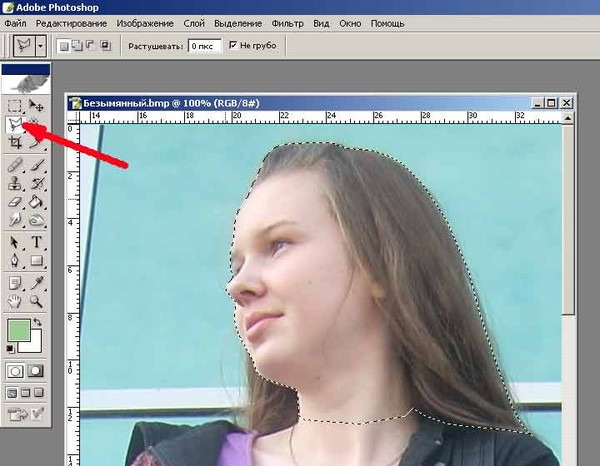Click the document's vertical scrollbar up arrow

click(568, 118)
